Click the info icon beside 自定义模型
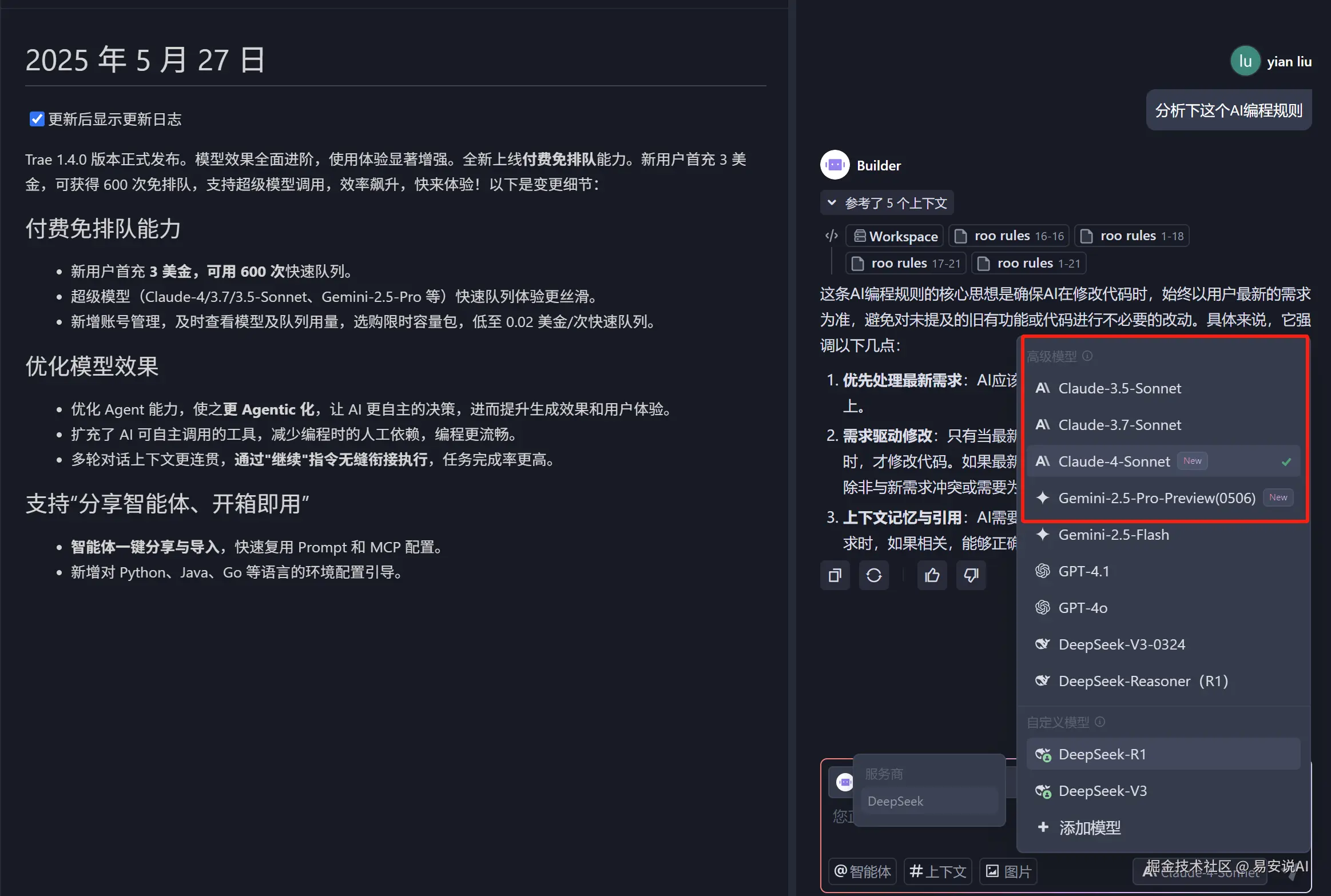The height and width of the screenshot is (896, 1331). click(x=1099, y=722)
